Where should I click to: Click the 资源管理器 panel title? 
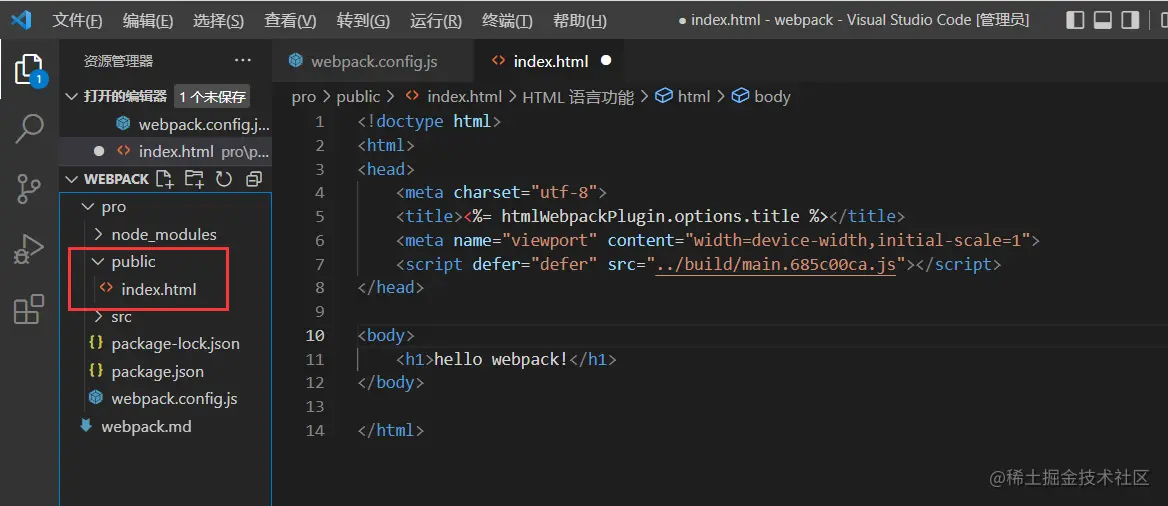coord(118,61)
